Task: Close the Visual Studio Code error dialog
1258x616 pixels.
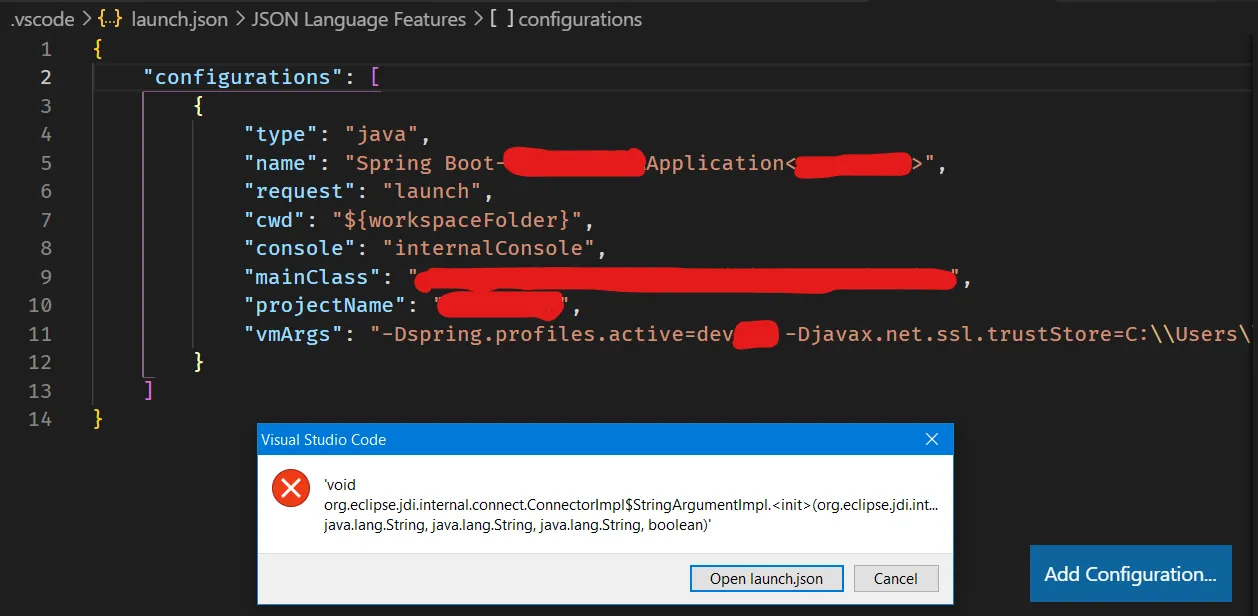Action: (931, 439)
